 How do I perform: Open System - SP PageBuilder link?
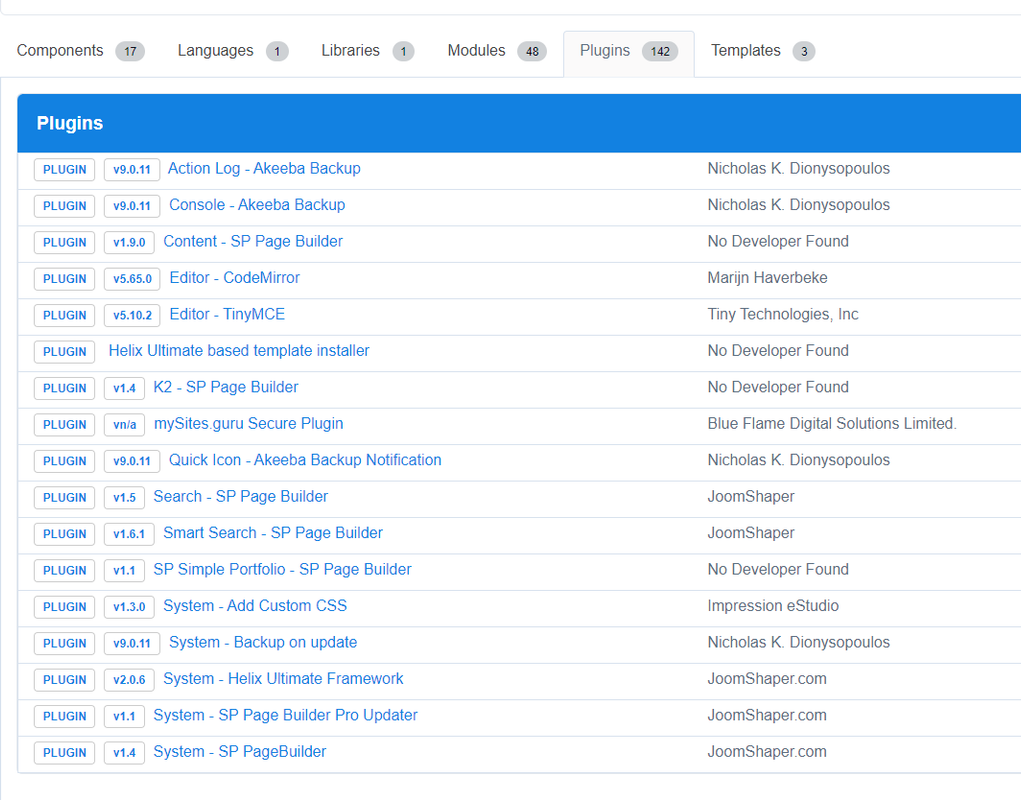click(x=240, y=752)
